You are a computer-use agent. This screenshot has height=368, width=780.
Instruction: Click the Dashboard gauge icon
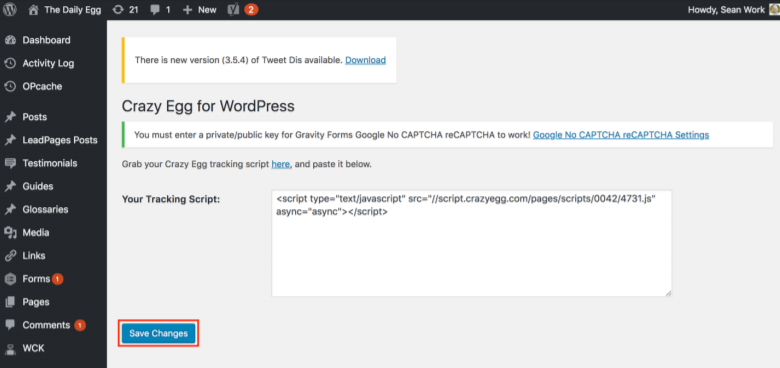[10, 40]
